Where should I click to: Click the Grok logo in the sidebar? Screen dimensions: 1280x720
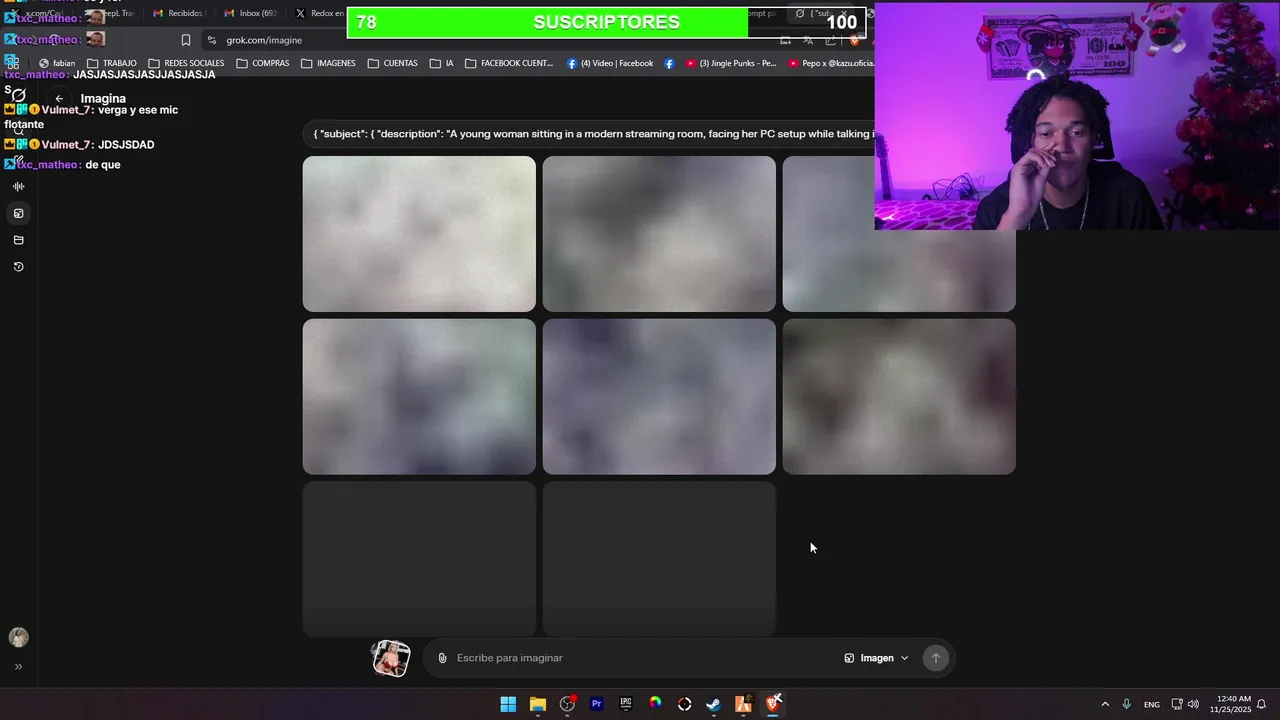coord(18,95)
